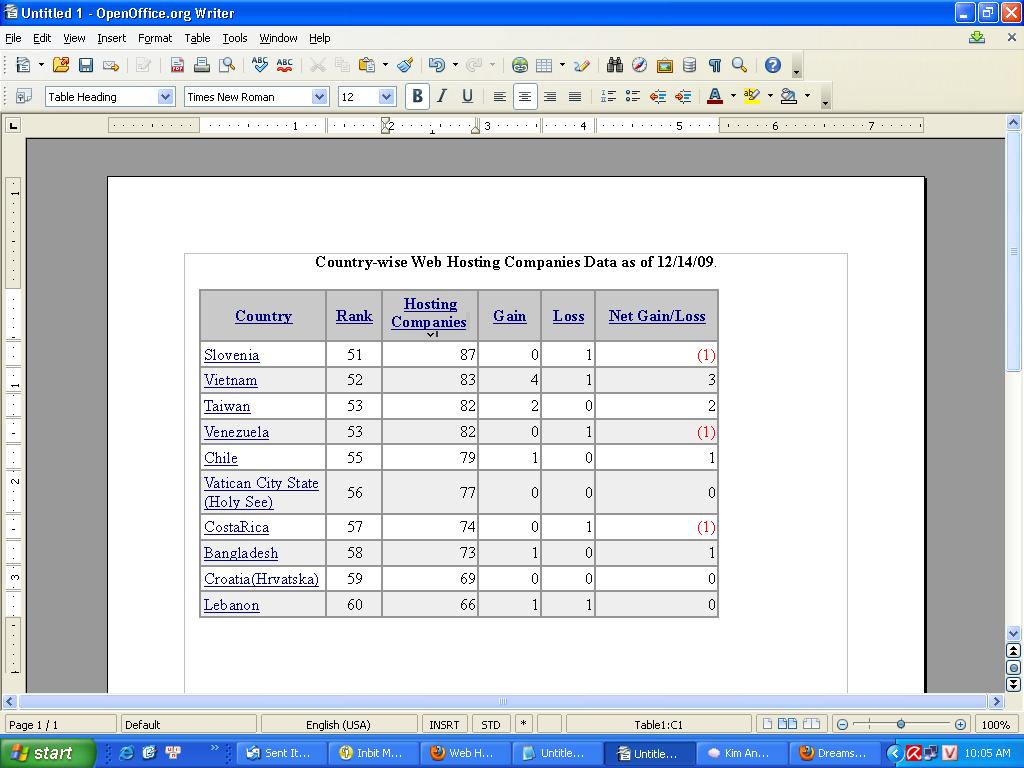Toggle Bullets list on/off
The width and height of the screenshot is (1024, 768).
pos(633,97)
